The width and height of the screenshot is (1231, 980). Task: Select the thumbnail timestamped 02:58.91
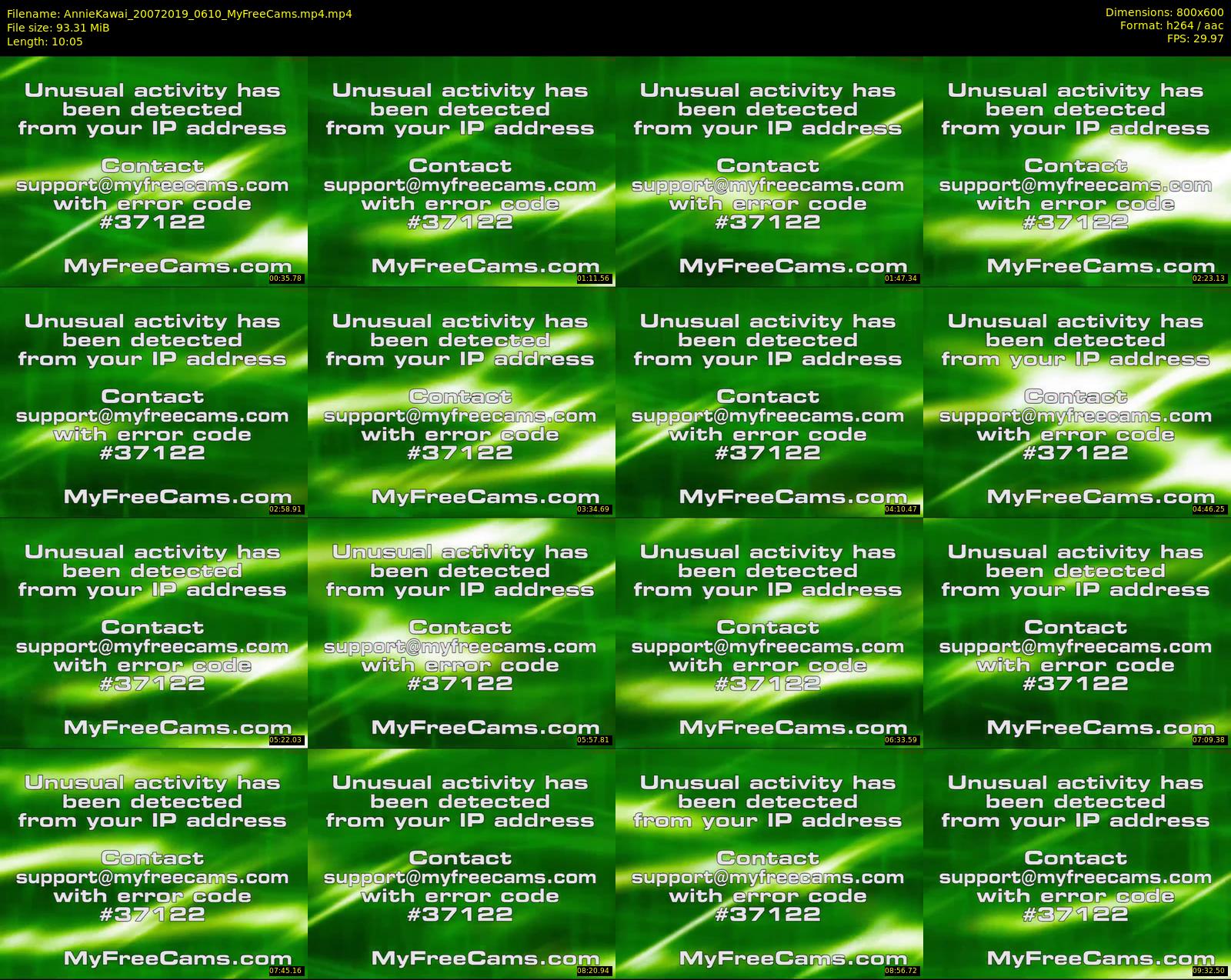pyautogui.click(x=154, y=402)
